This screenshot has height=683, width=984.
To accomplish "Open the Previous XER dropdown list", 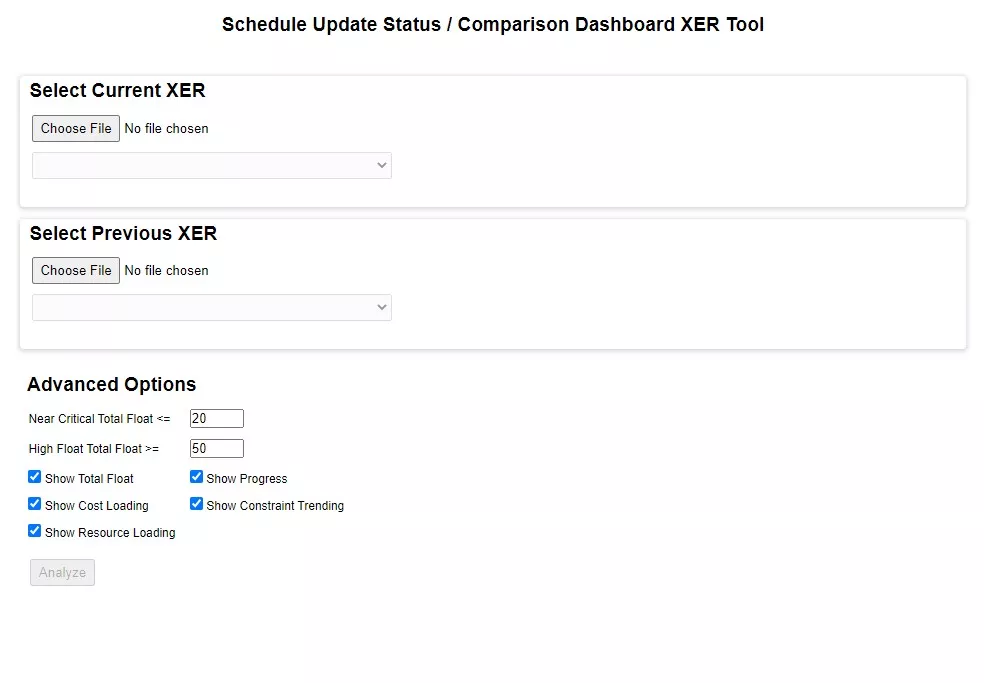I will [211, 307].
